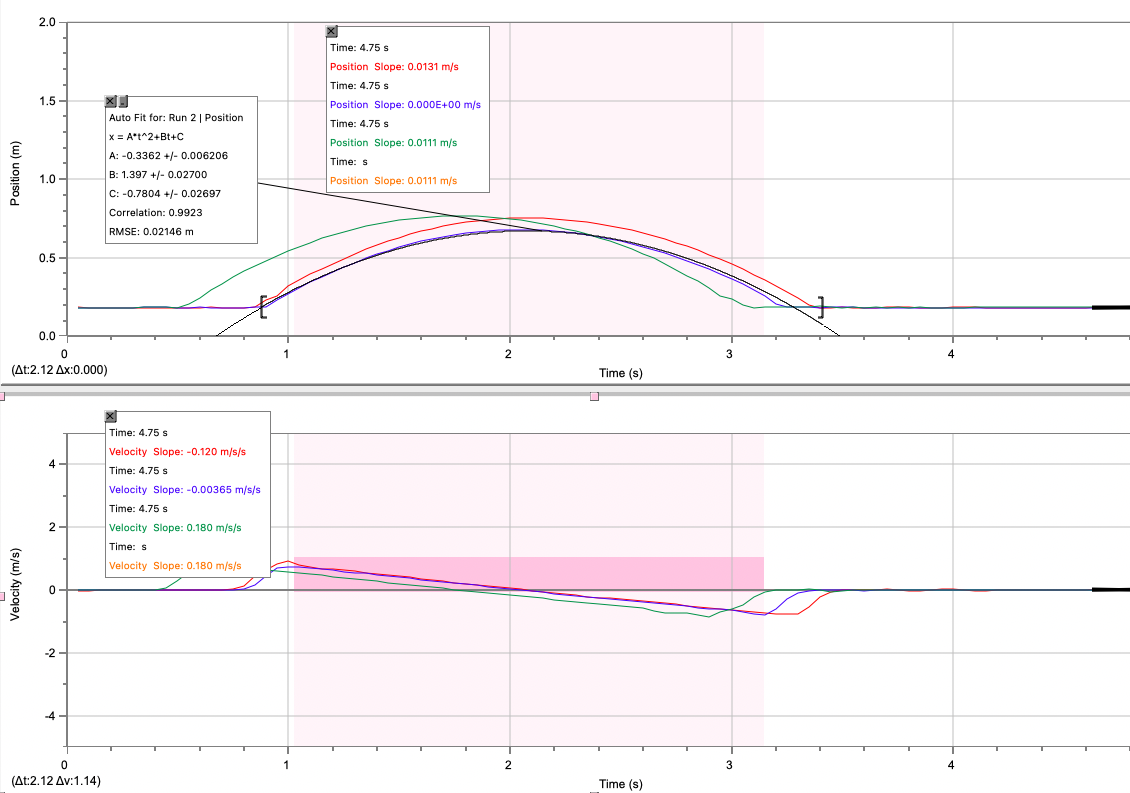The height and width of the screenshot is (793, 1130).
Task: Close the Auto Fit results box
Action: 111,100
